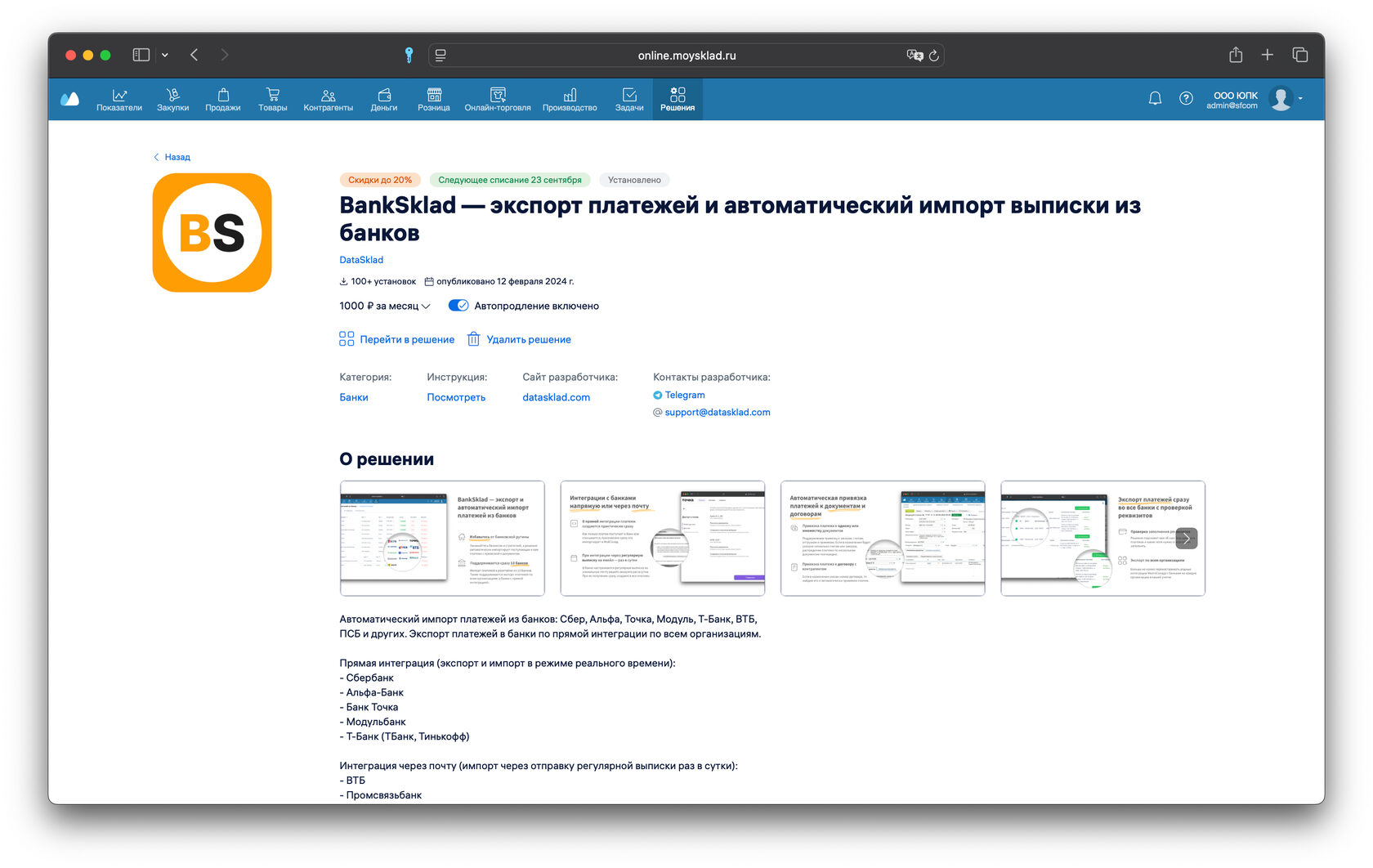Screen dimensions: 1373x868
Task: Open the page reader menu icon
Action: tap(441, 56)
